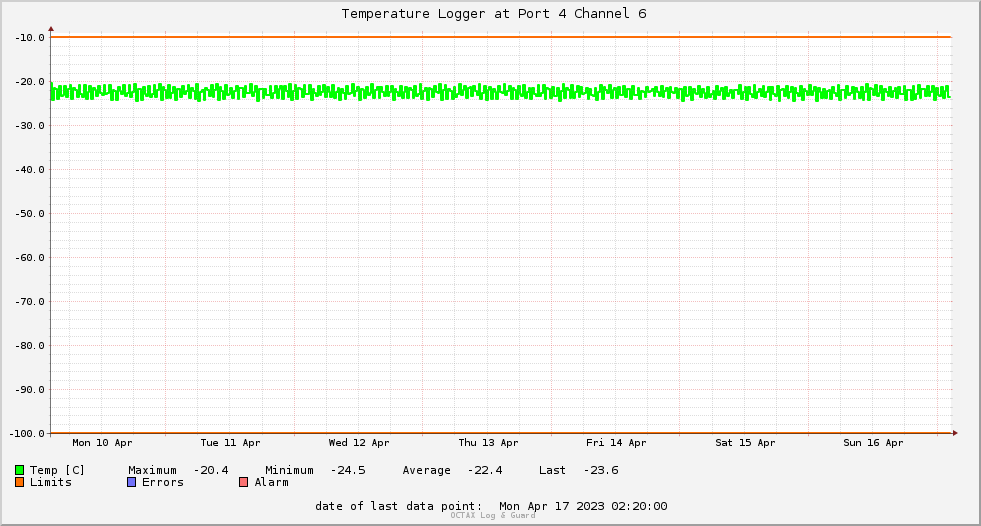Click the -40.0 y-axis label

pyautogui.click(x=30, y=169)
